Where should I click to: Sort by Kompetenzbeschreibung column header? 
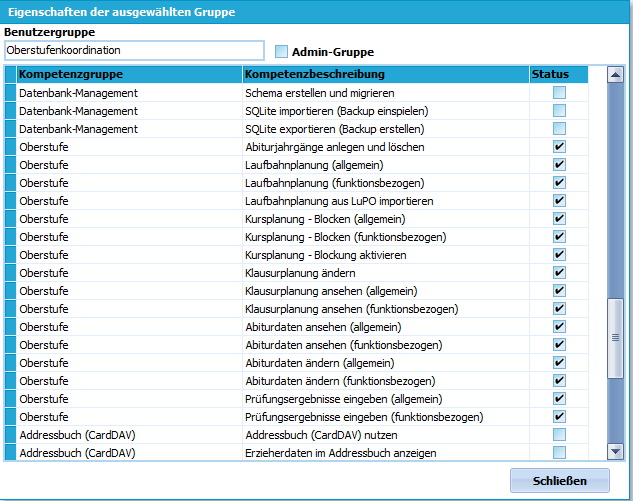(386, 74)
